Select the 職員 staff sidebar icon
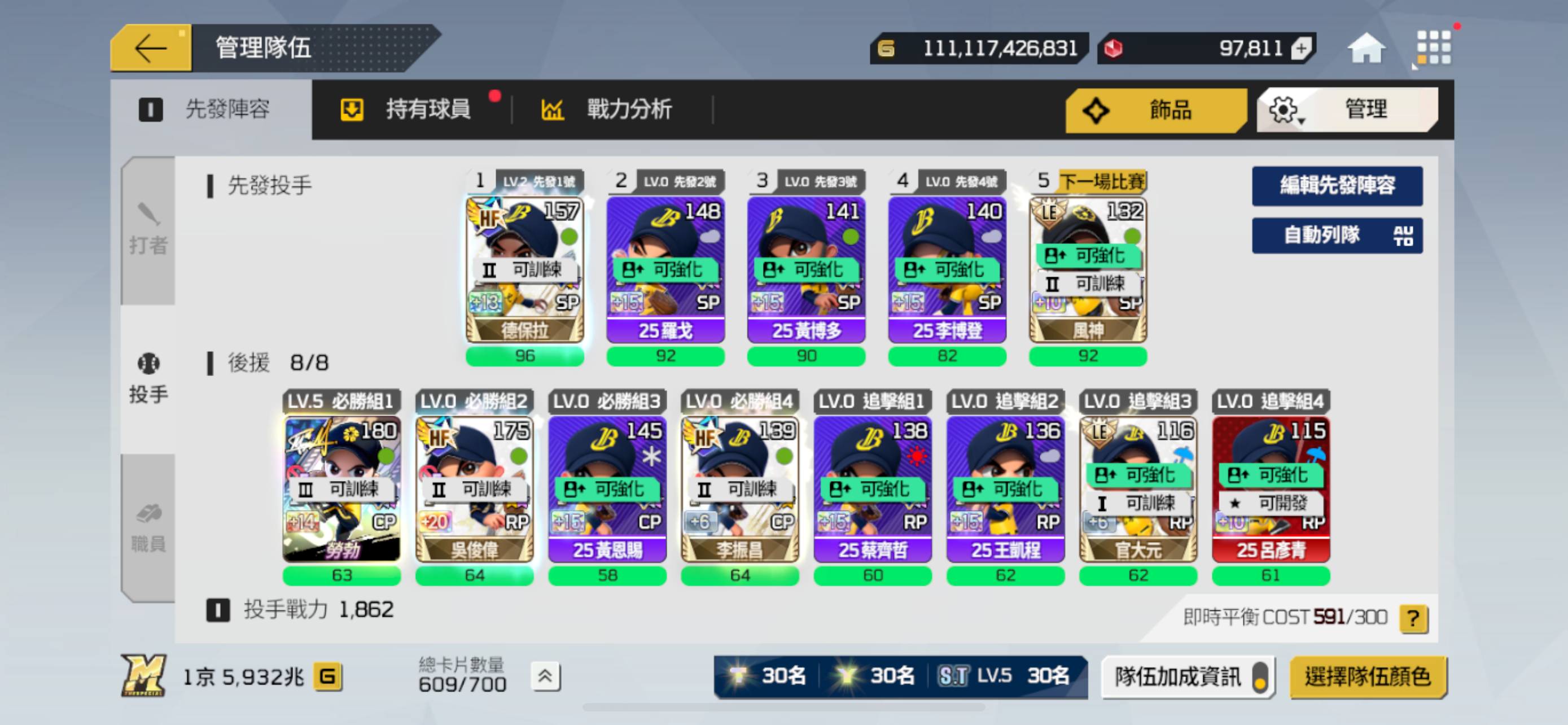 (148, 527)
